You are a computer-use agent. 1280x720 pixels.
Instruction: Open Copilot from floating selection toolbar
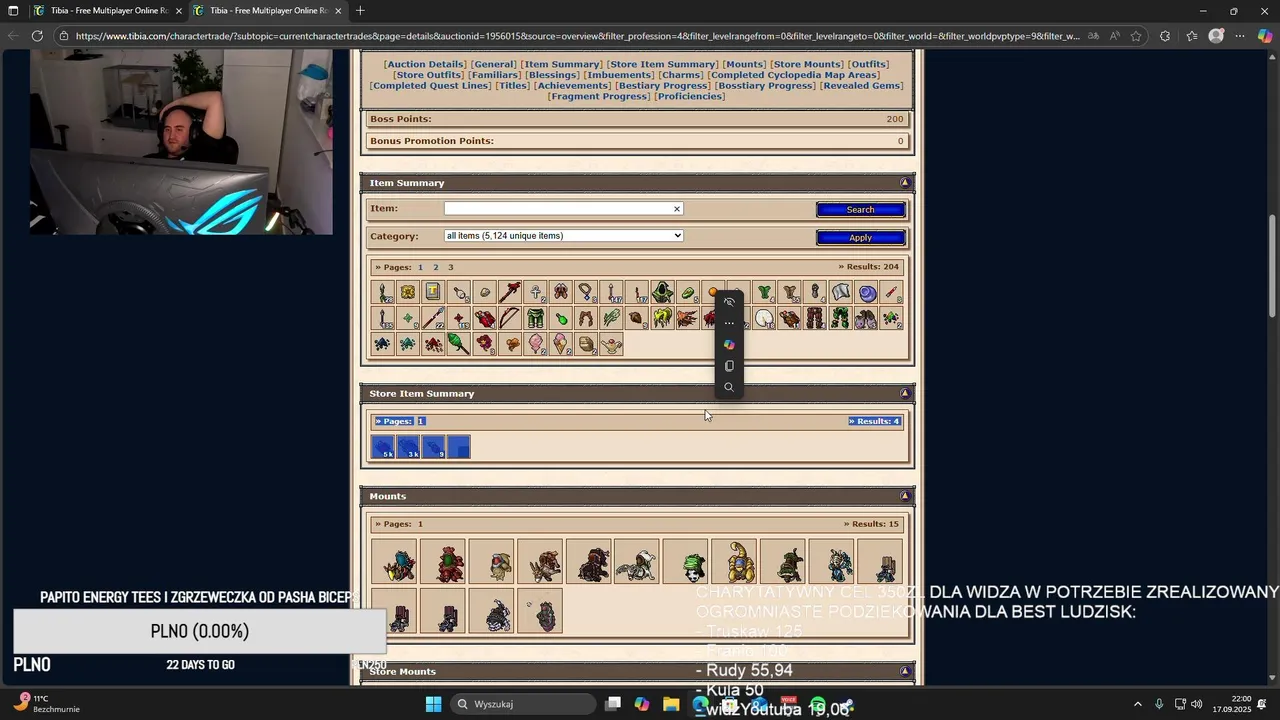point(729,345)
